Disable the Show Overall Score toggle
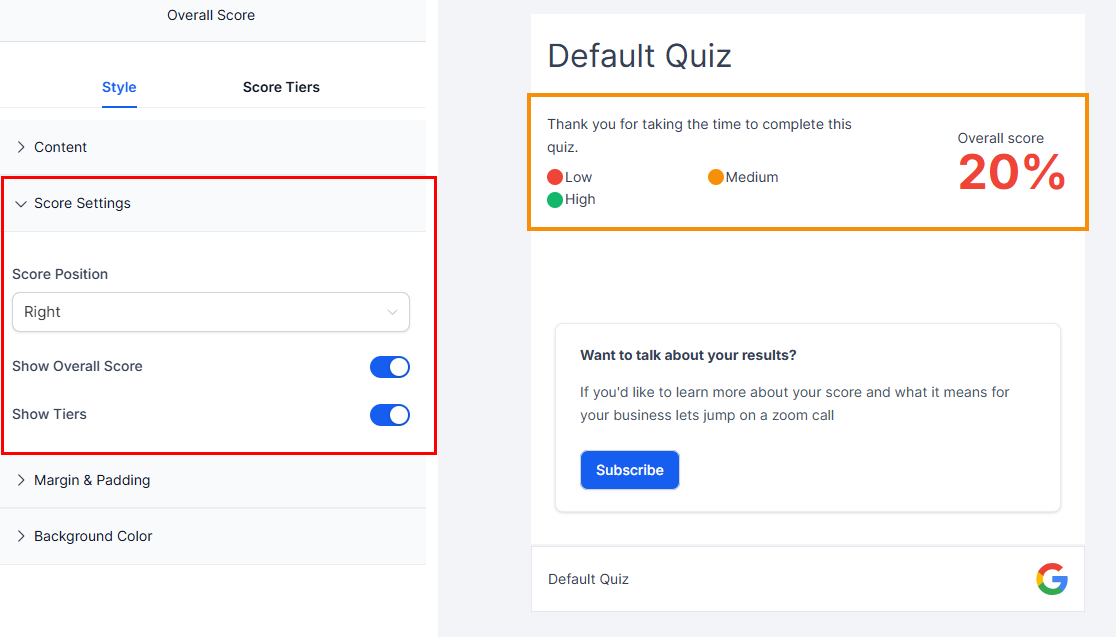 390,367
